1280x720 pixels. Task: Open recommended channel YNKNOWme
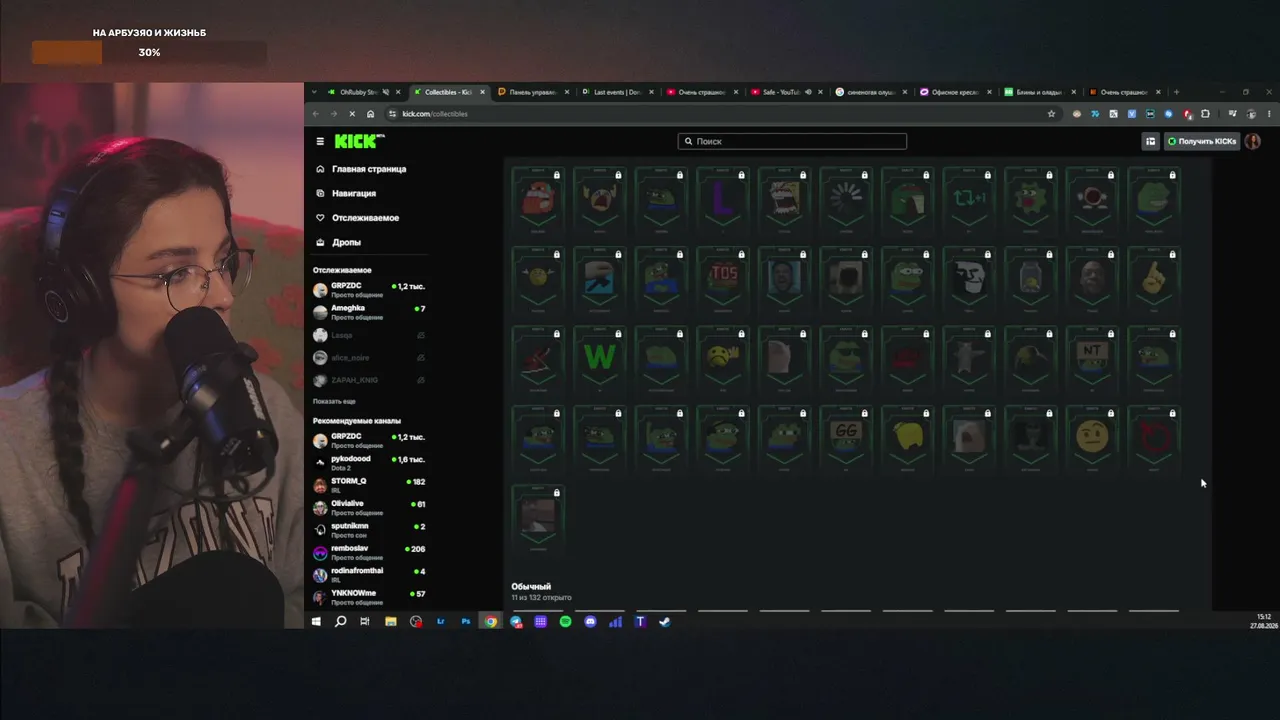pos(369,597)
